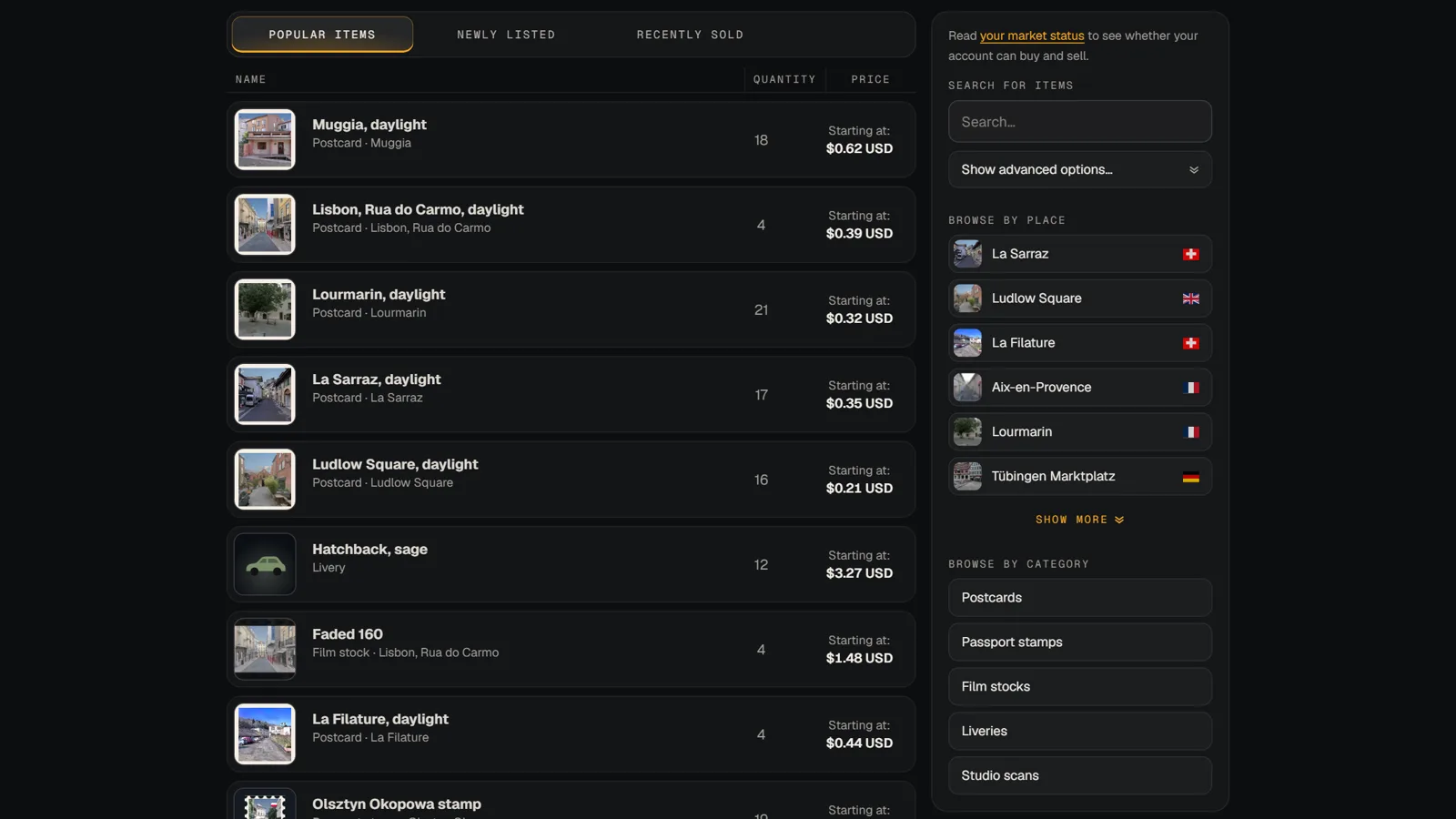Click the Olsztyn Okopowa stamp icon
This screenshot has width=1456, height=819.
[x=265, y=804]
